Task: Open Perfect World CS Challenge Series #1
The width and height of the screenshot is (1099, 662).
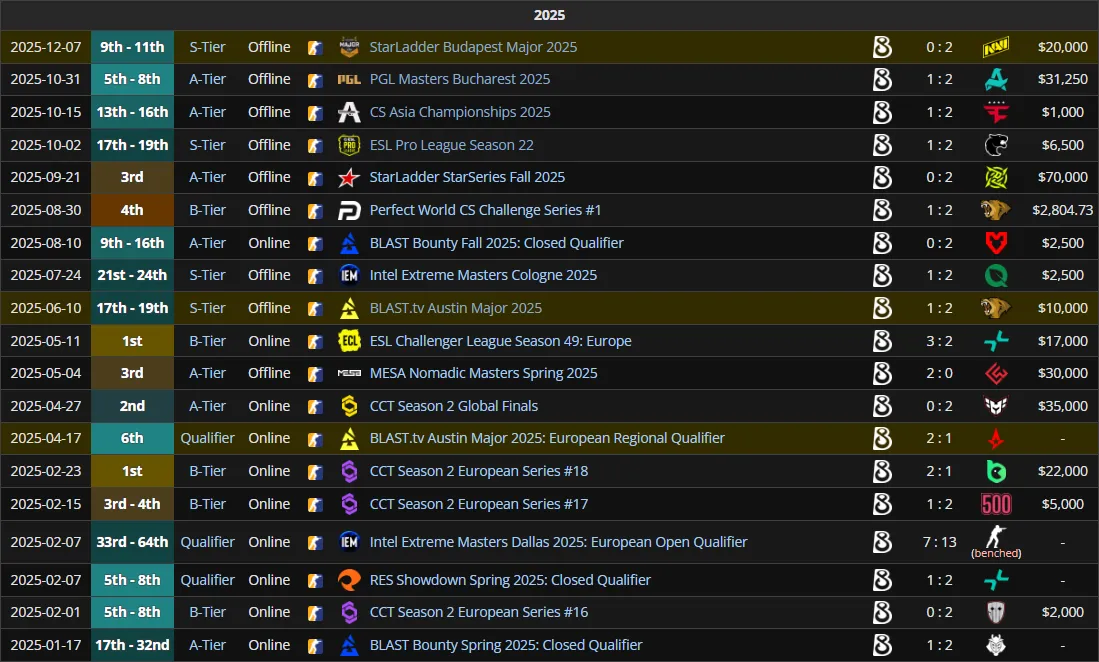Action: coord(485,210)
